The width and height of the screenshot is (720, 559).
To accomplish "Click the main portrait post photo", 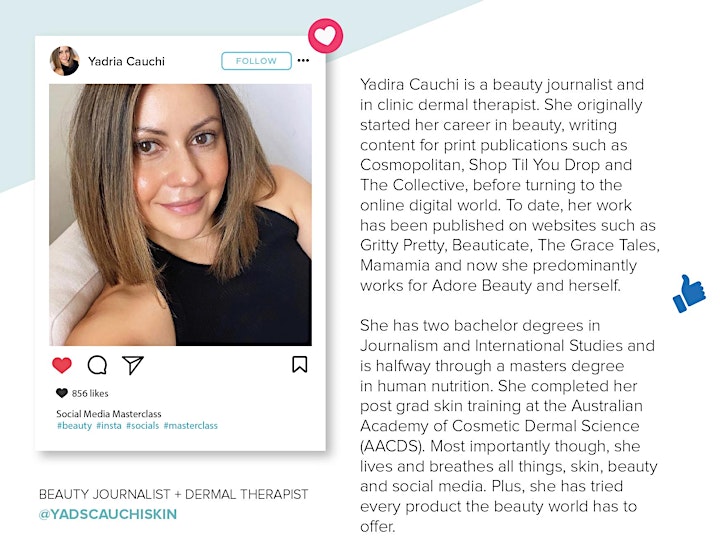I will tap(180, 215).
